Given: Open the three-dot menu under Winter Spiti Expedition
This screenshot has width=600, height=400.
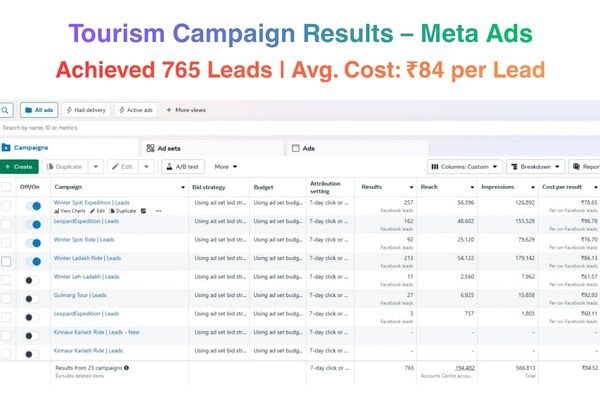Looking at the screenshot, I should pyautogui.click(x=158, y=211).
